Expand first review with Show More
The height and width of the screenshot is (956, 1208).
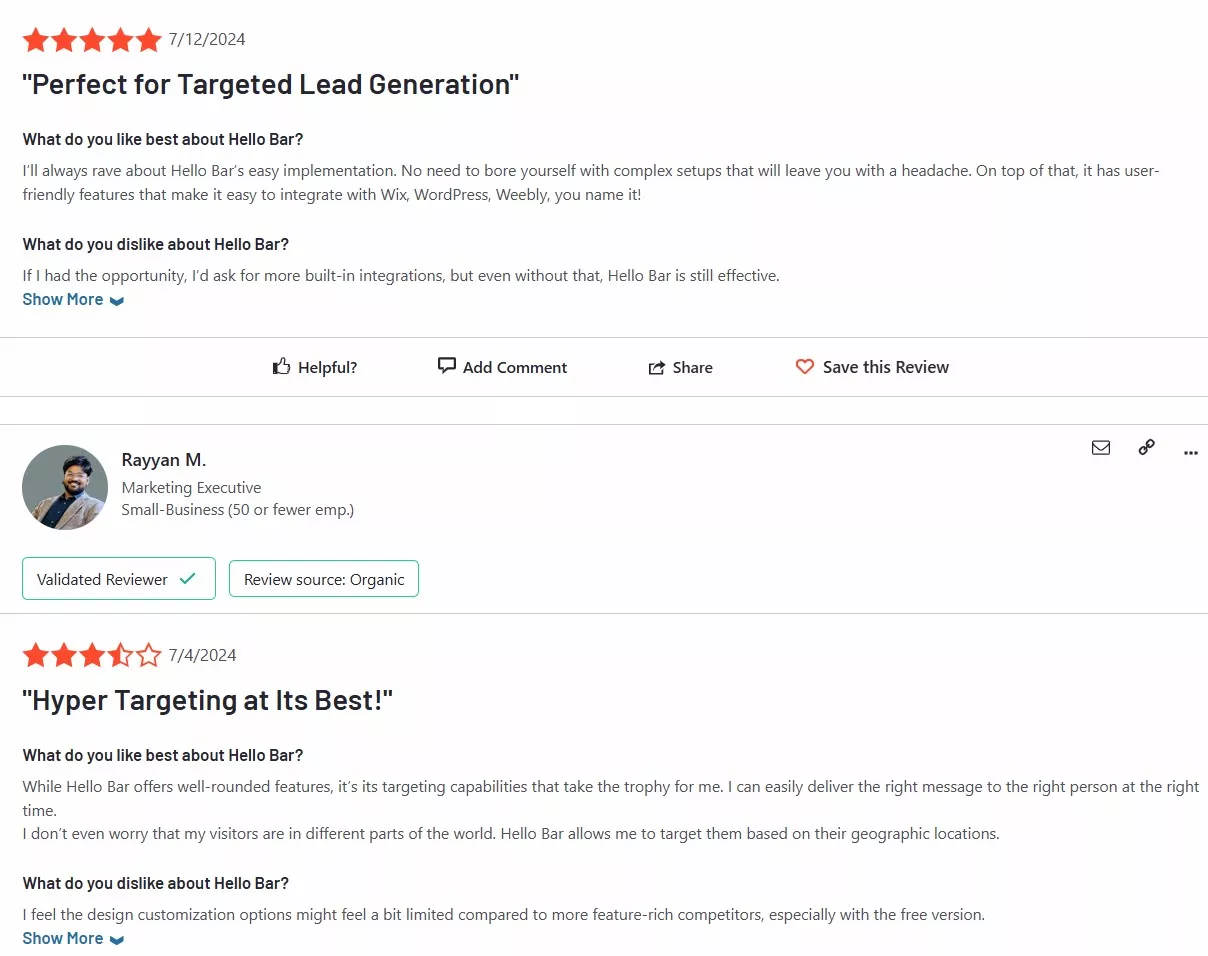[73, 299]
